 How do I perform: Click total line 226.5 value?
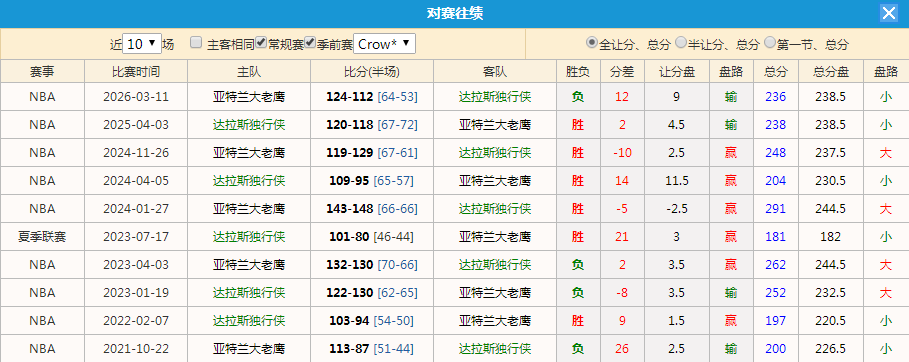[830, 349]
